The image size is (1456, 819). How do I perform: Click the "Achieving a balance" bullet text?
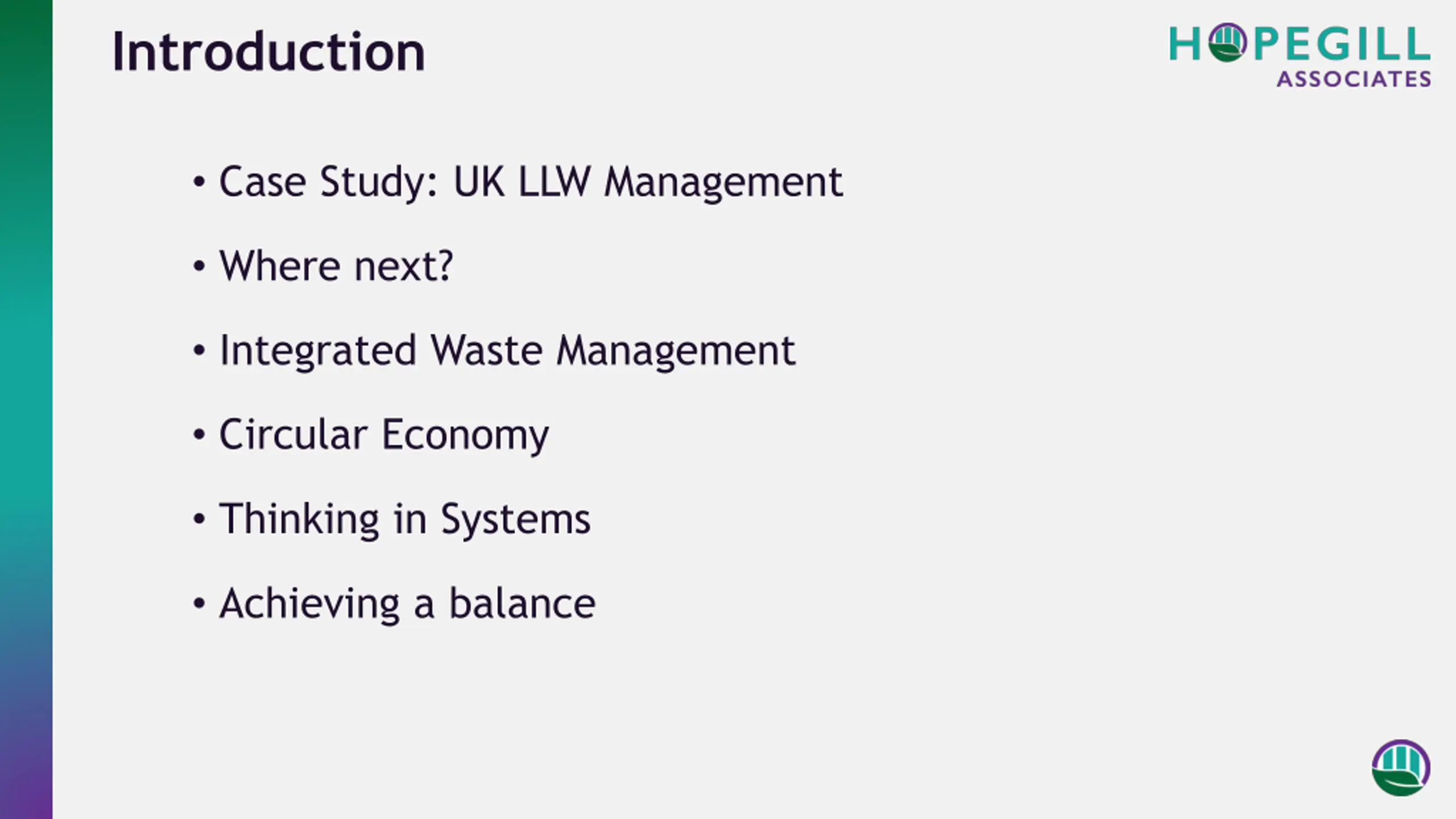407,603
